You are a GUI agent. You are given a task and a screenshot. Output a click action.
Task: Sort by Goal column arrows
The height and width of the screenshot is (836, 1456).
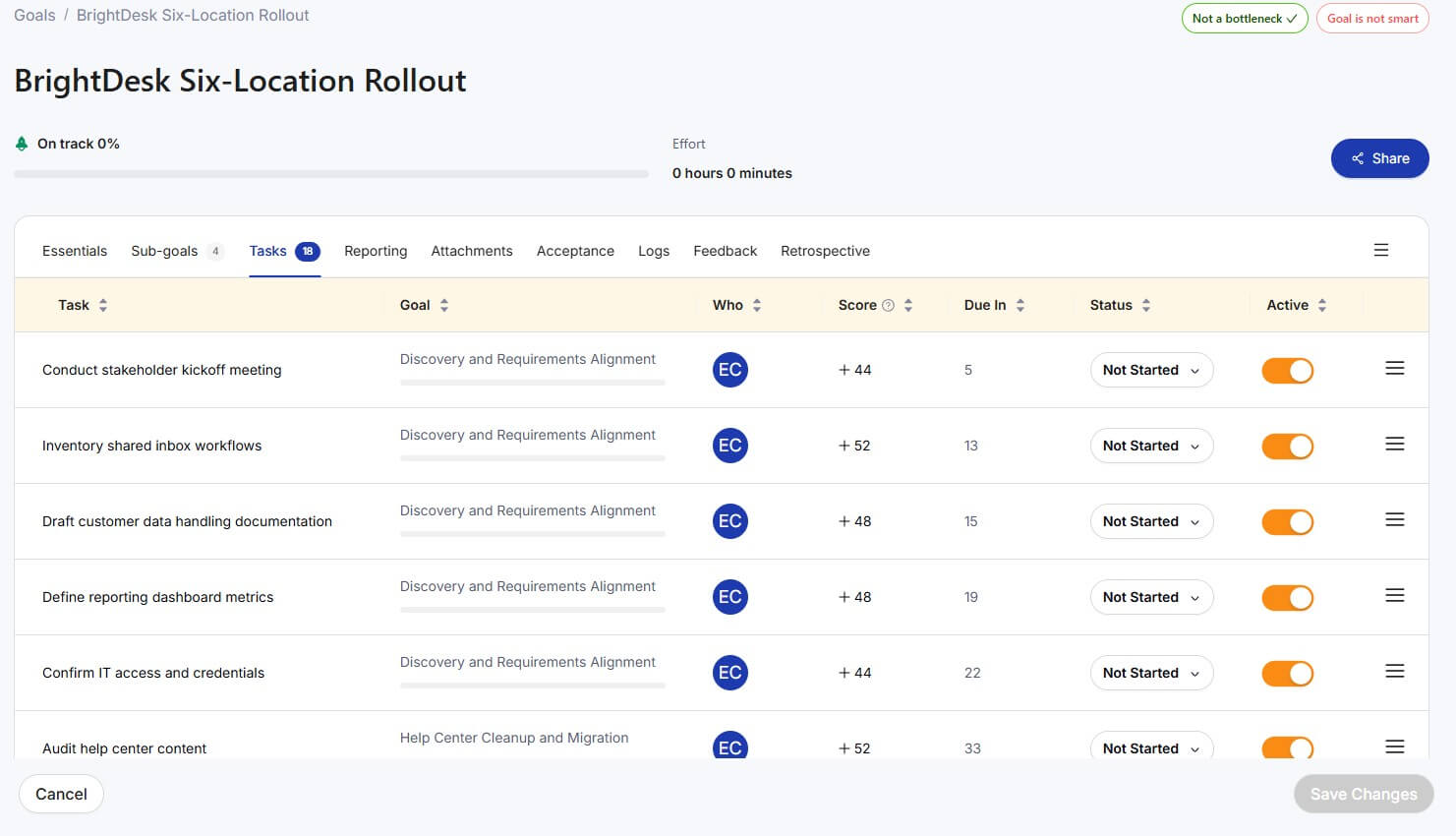[444, 305]
